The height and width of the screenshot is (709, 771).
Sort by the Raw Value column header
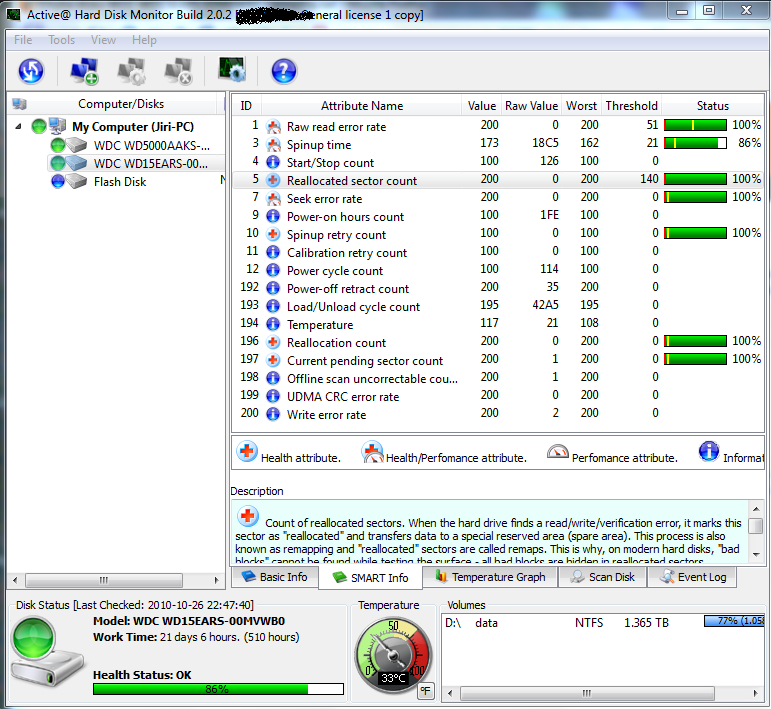[x=531, y=106]
